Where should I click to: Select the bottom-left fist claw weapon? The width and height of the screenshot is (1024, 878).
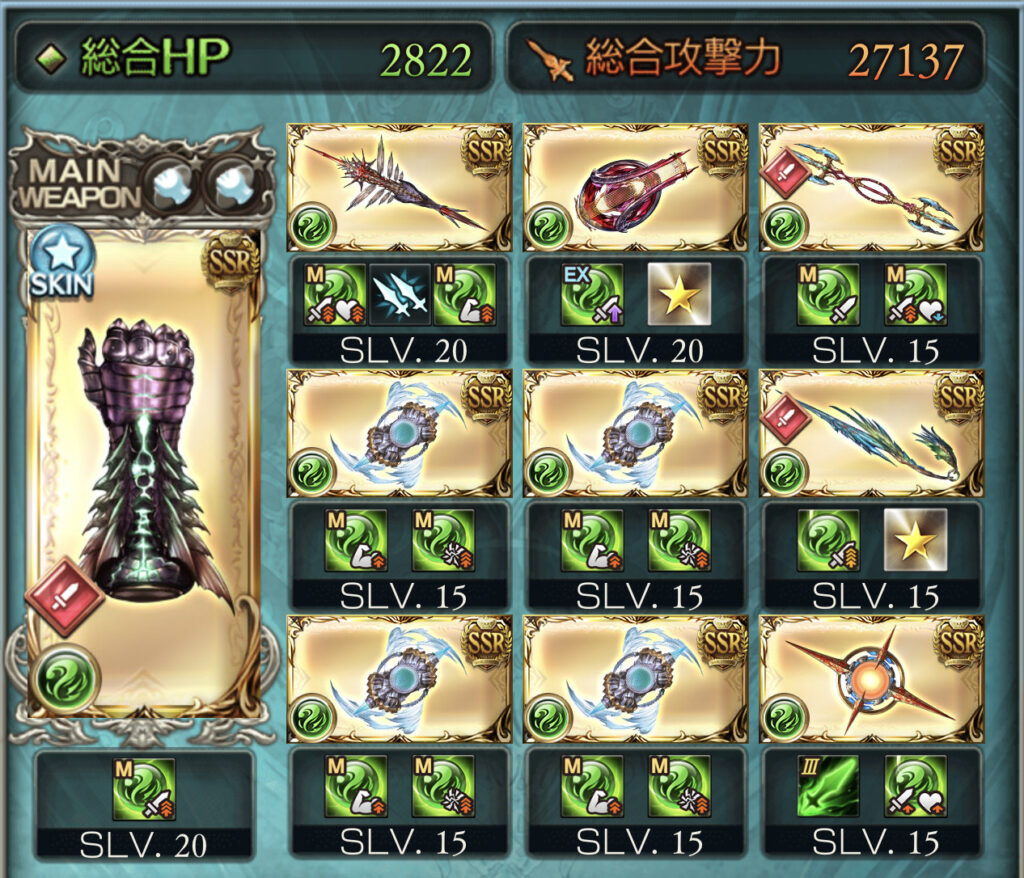(x=400, y=678)
